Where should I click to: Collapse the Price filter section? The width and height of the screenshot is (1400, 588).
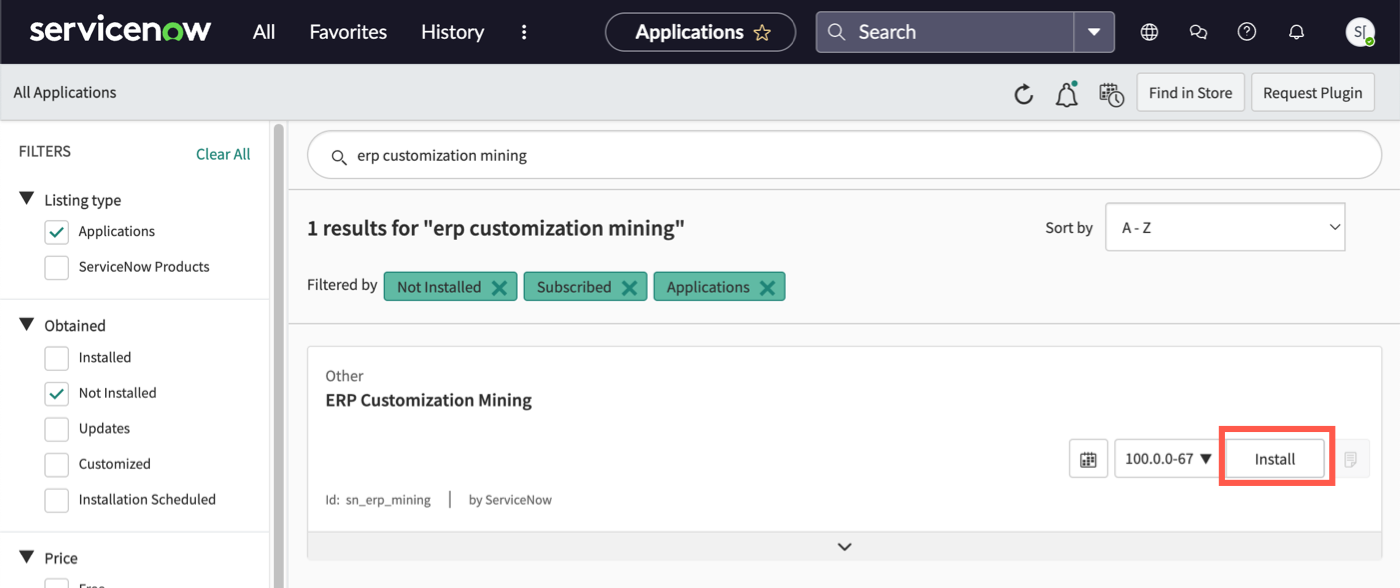[27, 557]
